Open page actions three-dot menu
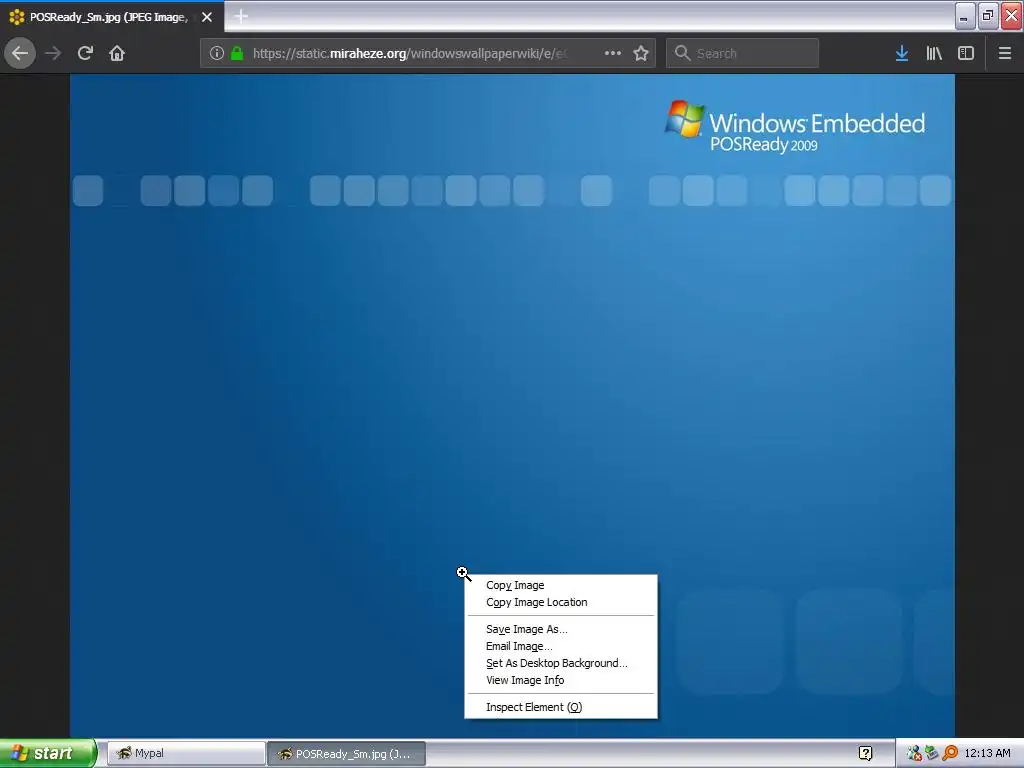The width and height of the screenshot is (1024, 768). (613, 54)
